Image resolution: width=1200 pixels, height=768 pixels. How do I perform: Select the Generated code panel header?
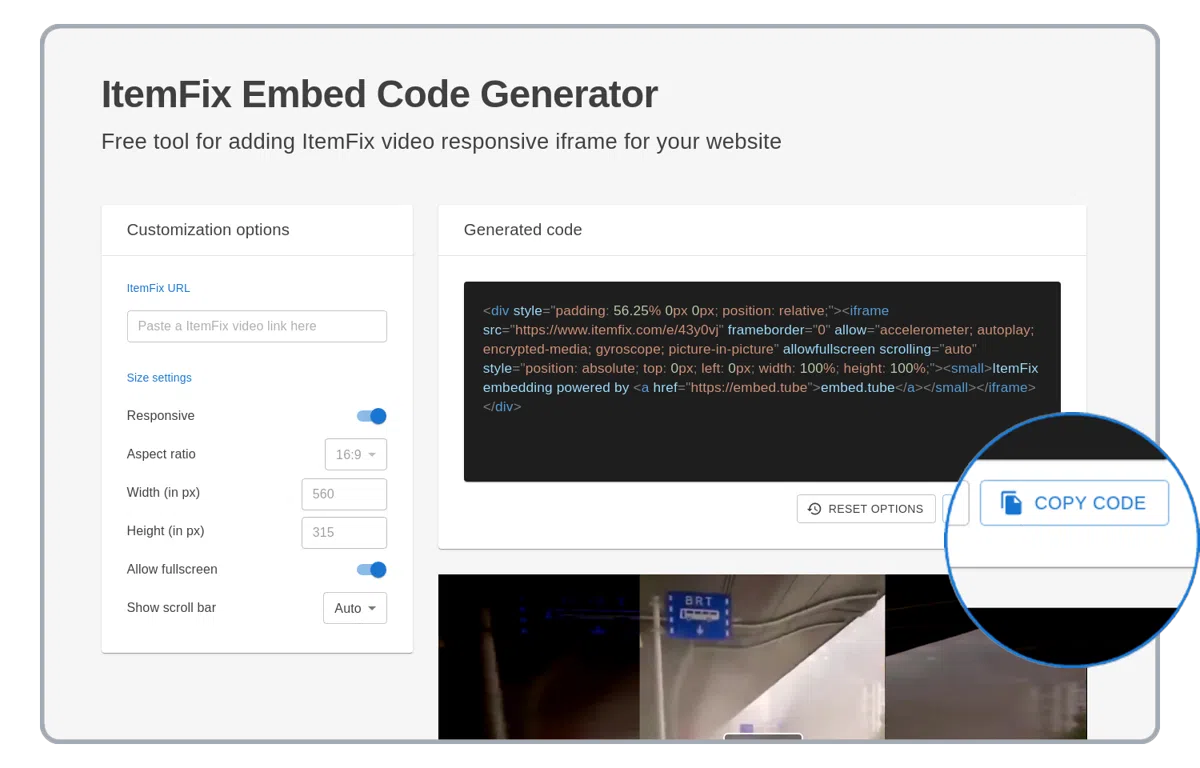point(522,230)
